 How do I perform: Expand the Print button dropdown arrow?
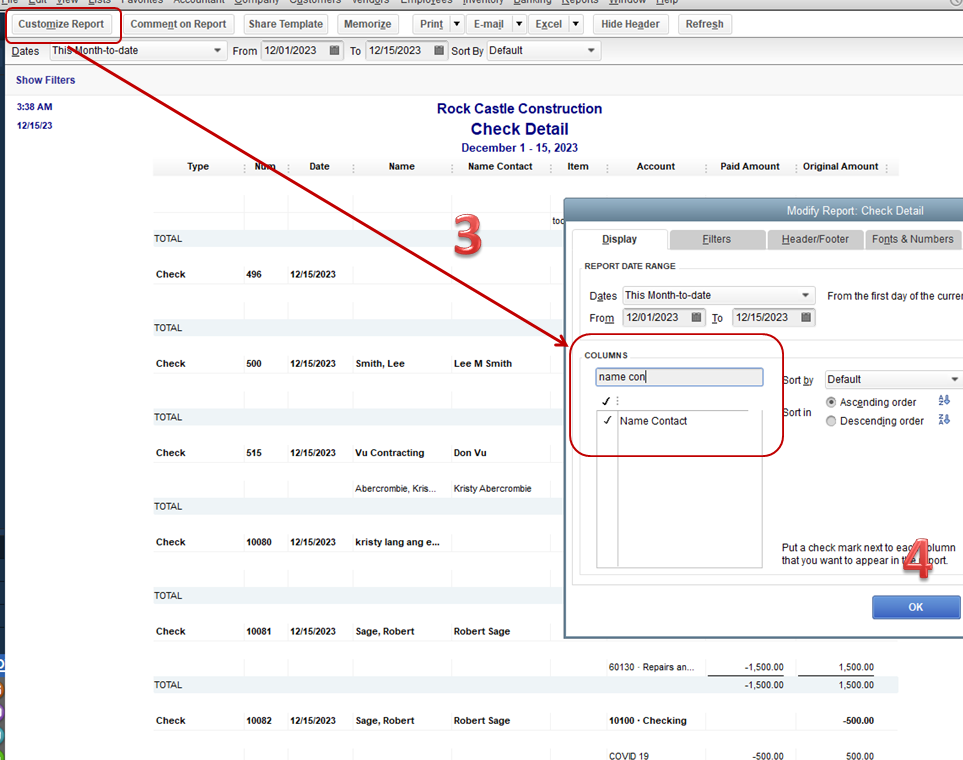click(x=456, y=24)
